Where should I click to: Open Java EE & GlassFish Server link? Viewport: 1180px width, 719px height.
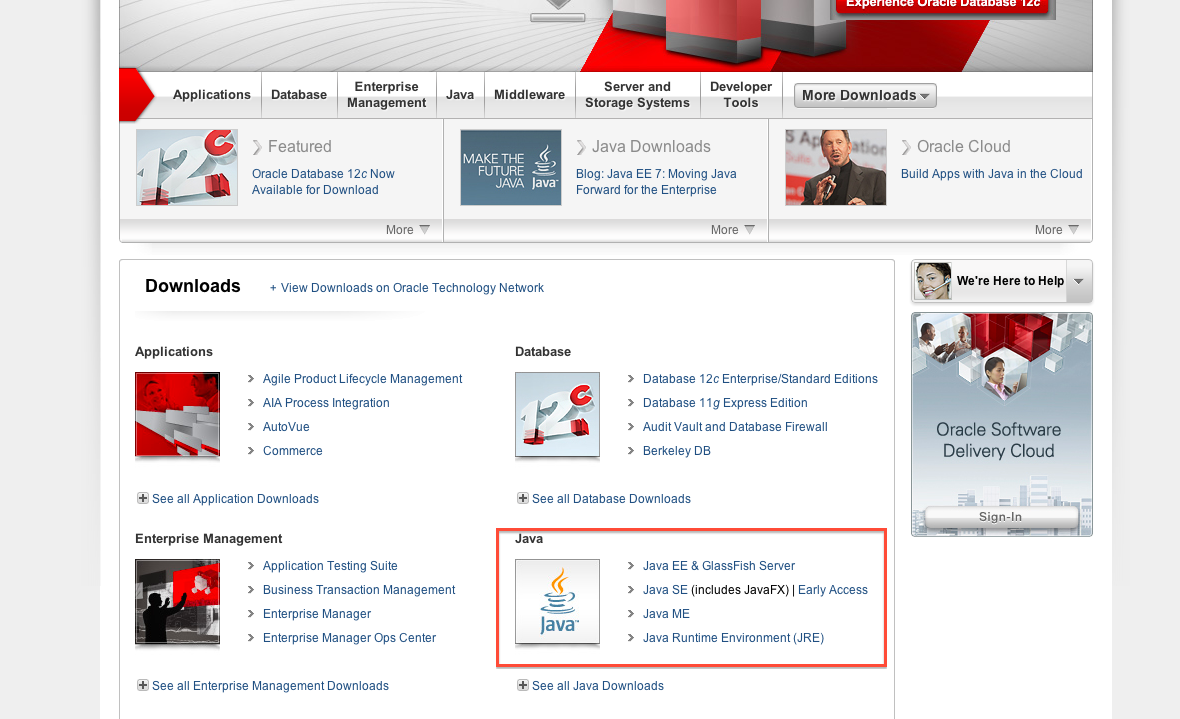tap(719, 566)
